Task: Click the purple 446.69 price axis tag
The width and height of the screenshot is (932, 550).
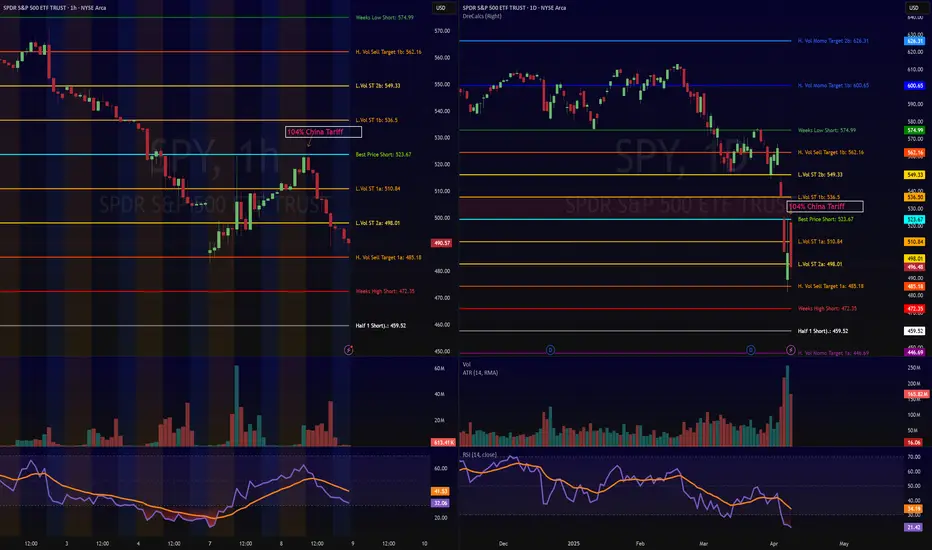Action: click(914, 353)
